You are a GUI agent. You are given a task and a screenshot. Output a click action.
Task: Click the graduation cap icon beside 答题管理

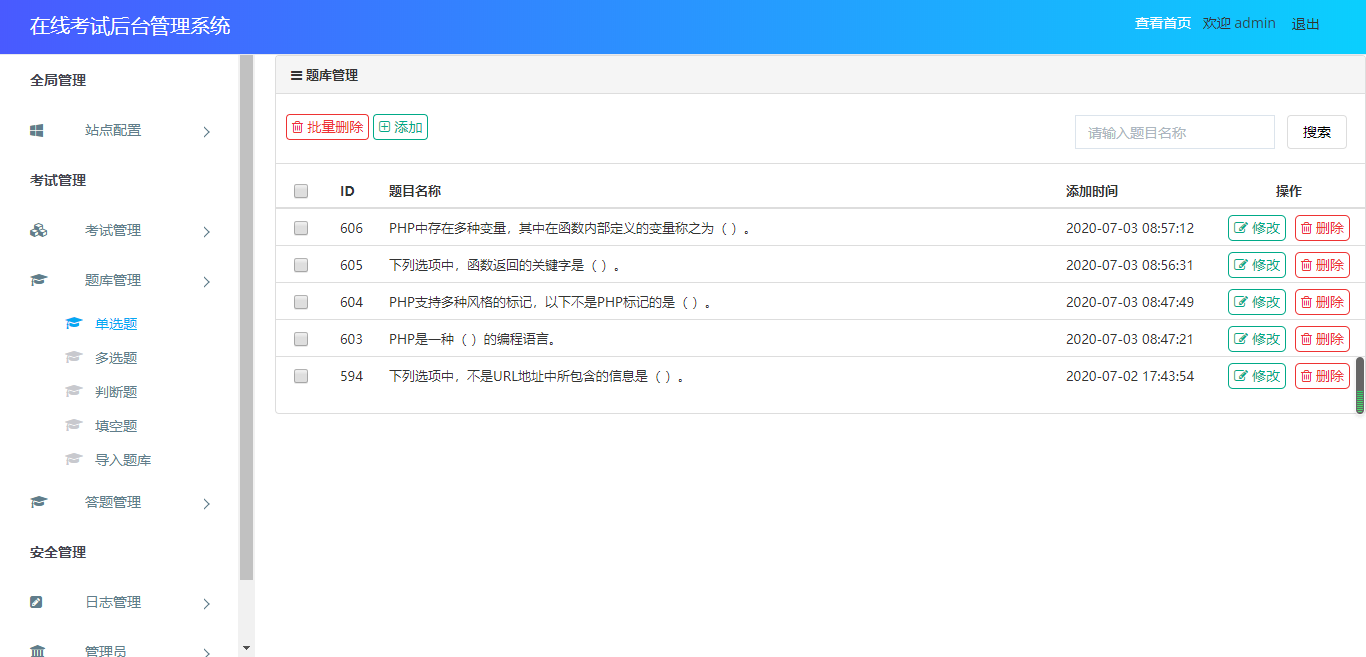click(38, 502)
